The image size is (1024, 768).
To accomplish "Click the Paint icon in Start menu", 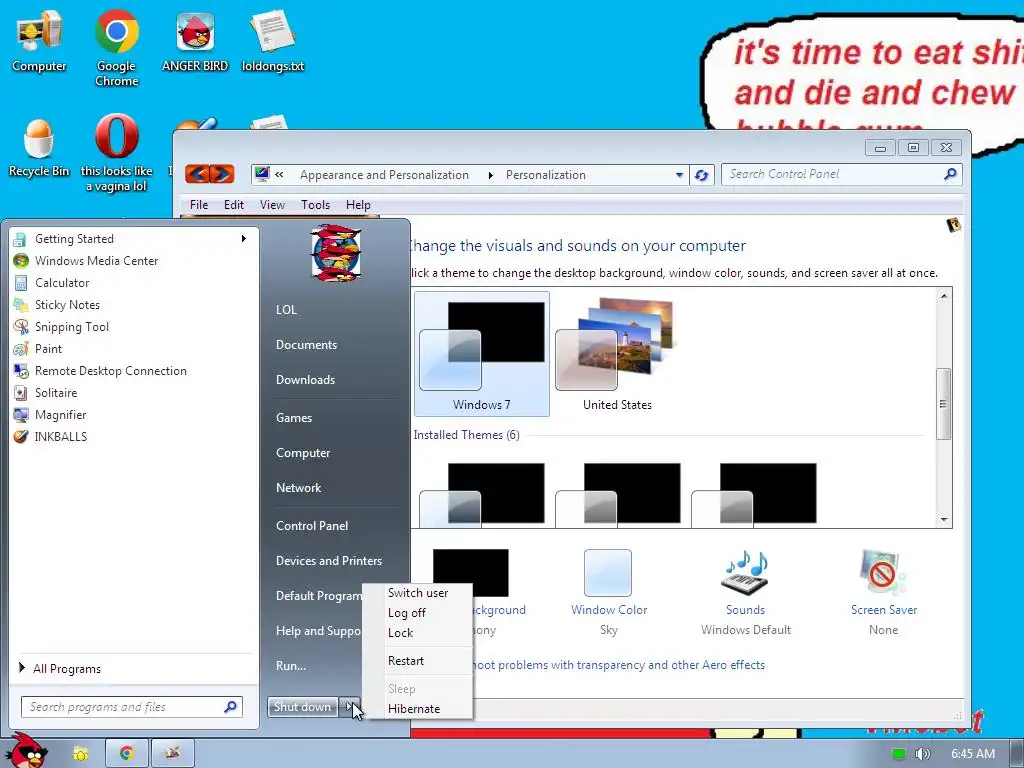I will tap(21, 349).
